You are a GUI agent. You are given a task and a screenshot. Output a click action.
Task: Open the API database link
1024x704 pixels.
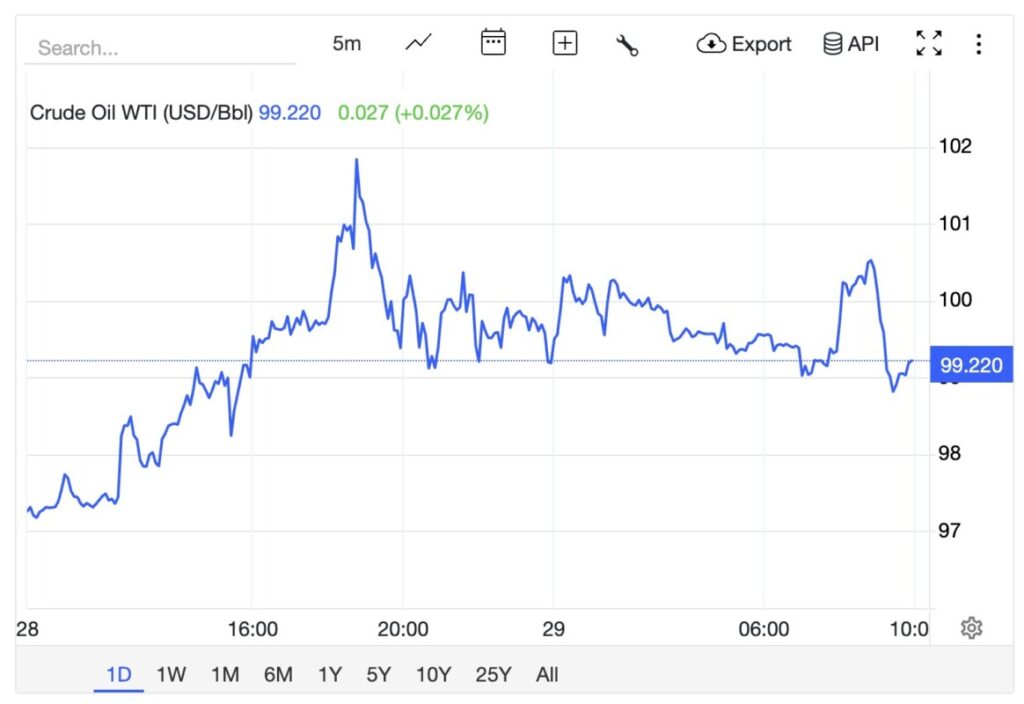851,44
